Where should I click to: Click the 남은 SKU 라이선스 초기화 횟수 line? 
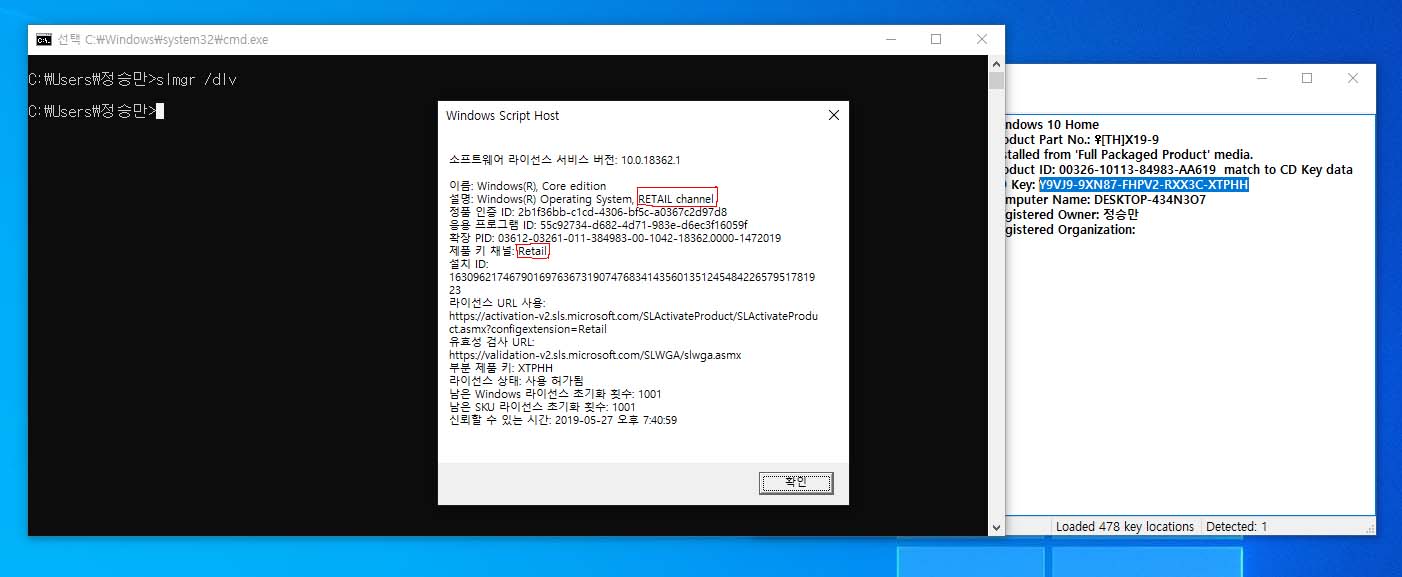pyautogui.click(x=542, y=407)
